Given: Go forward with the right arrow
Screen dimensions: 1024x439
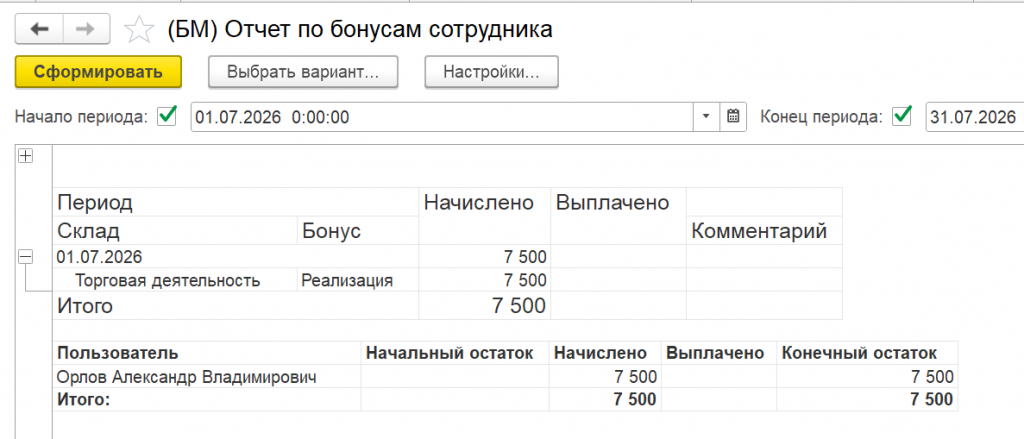Looking at the screenshot, I should click(x=87, y=30).
